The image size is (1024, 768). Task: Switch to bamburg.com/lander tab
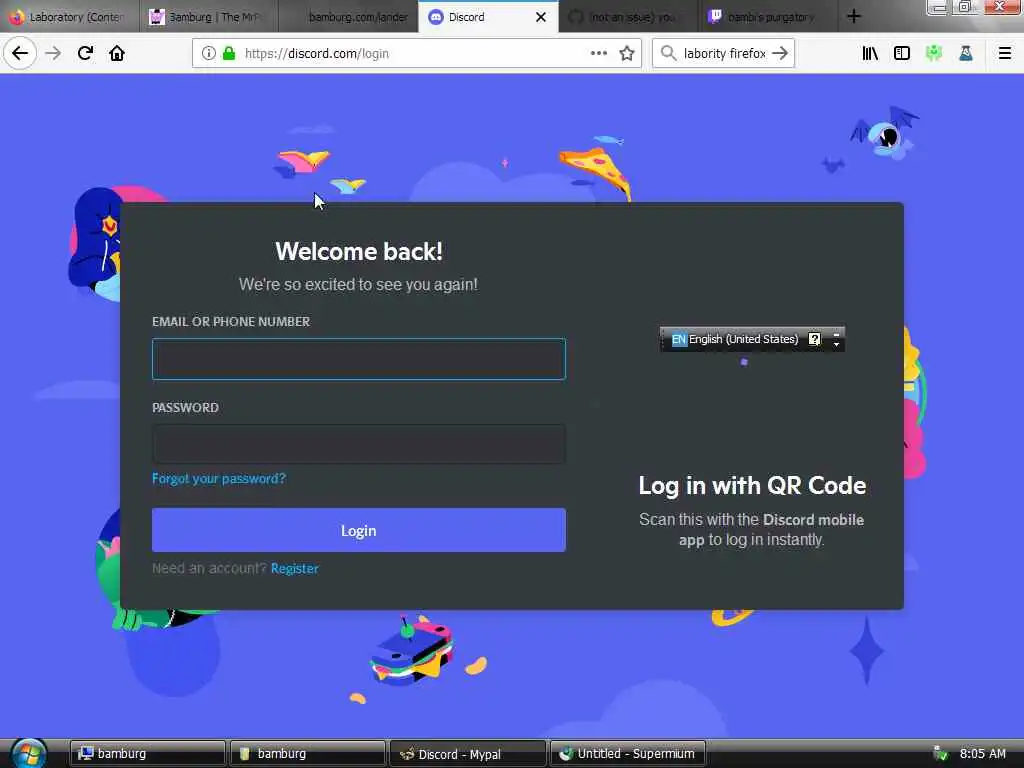[348, 16]
